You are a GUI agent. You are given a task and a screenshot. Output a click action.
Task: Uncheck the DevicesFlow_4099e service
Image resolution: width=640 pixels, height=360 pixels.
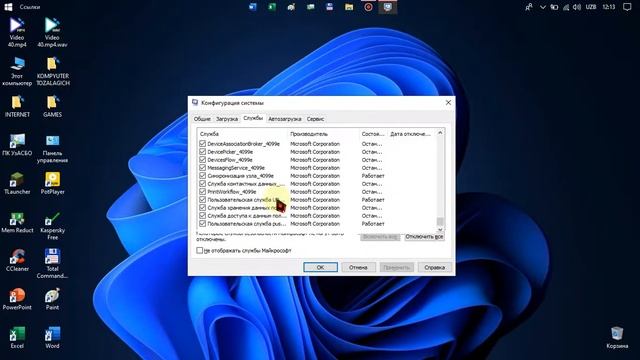[202, 160]
